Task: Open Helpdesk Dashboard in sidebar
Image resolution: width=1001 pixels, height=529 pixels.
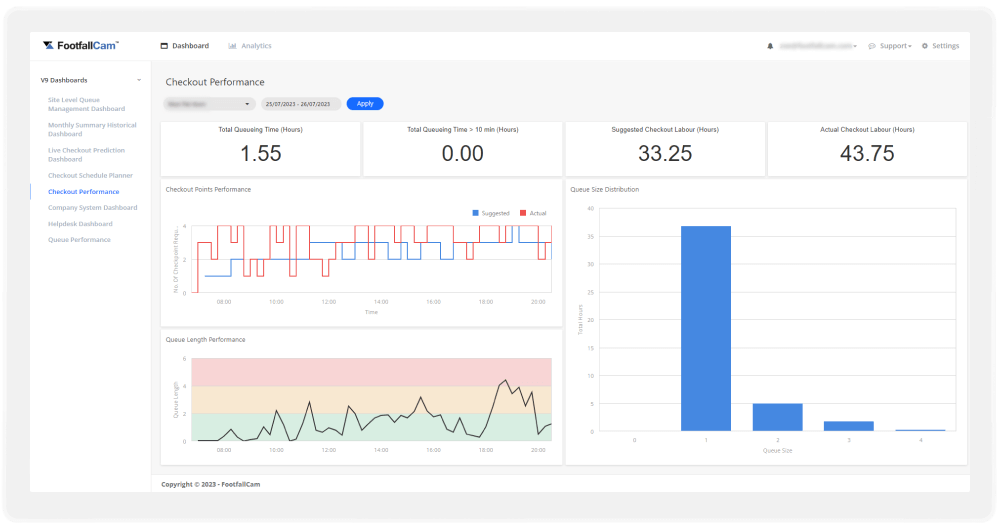Action: tap(80, 224)
